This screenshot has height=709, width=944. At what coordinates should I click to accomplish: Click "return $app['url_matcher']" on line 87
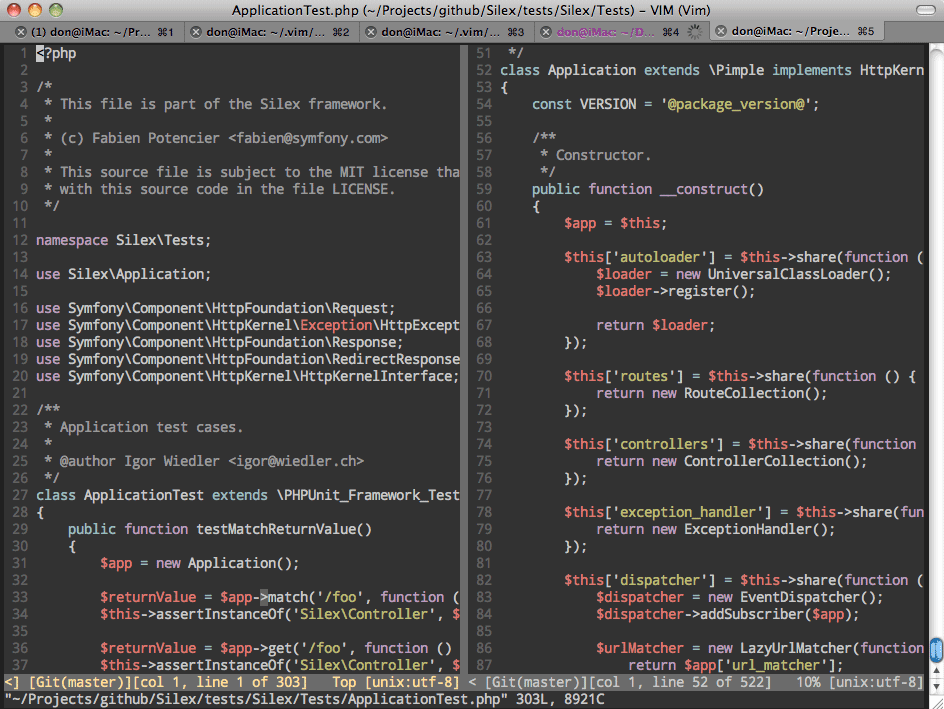tap(731, 666)
